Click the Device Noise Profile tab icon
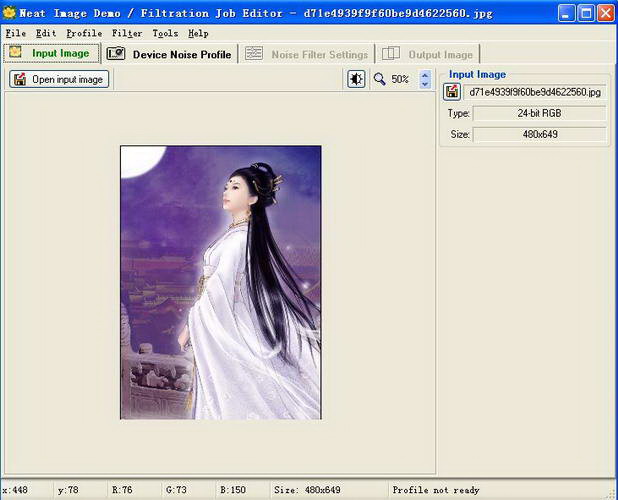618x500 pixels. 116,54
